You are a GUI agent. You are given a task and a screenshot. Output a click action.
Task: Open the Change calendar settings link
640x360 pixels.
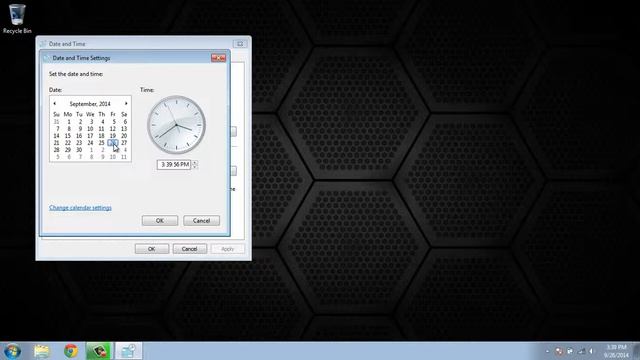[x=80, y=208]
